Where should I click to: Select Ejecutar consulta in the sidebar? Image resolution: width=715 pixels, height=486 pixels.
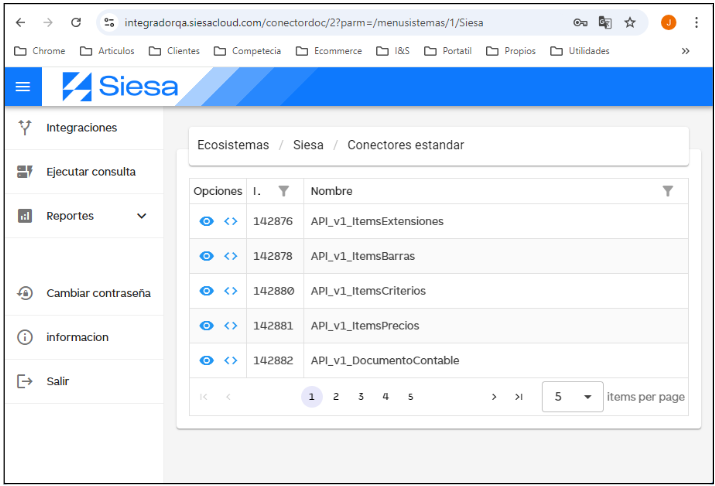coord(90,172)
